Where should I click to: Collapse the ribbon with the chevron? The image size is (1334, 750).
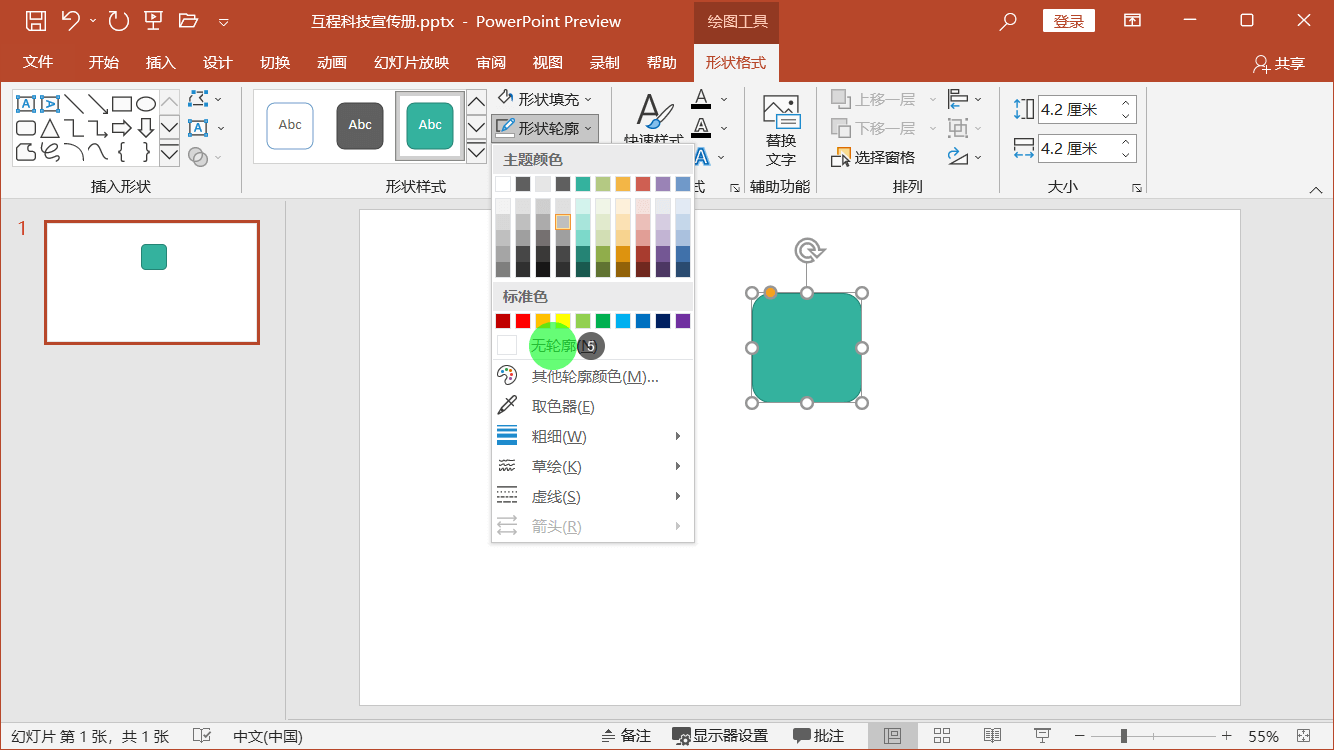click(x=1315, y=189)
